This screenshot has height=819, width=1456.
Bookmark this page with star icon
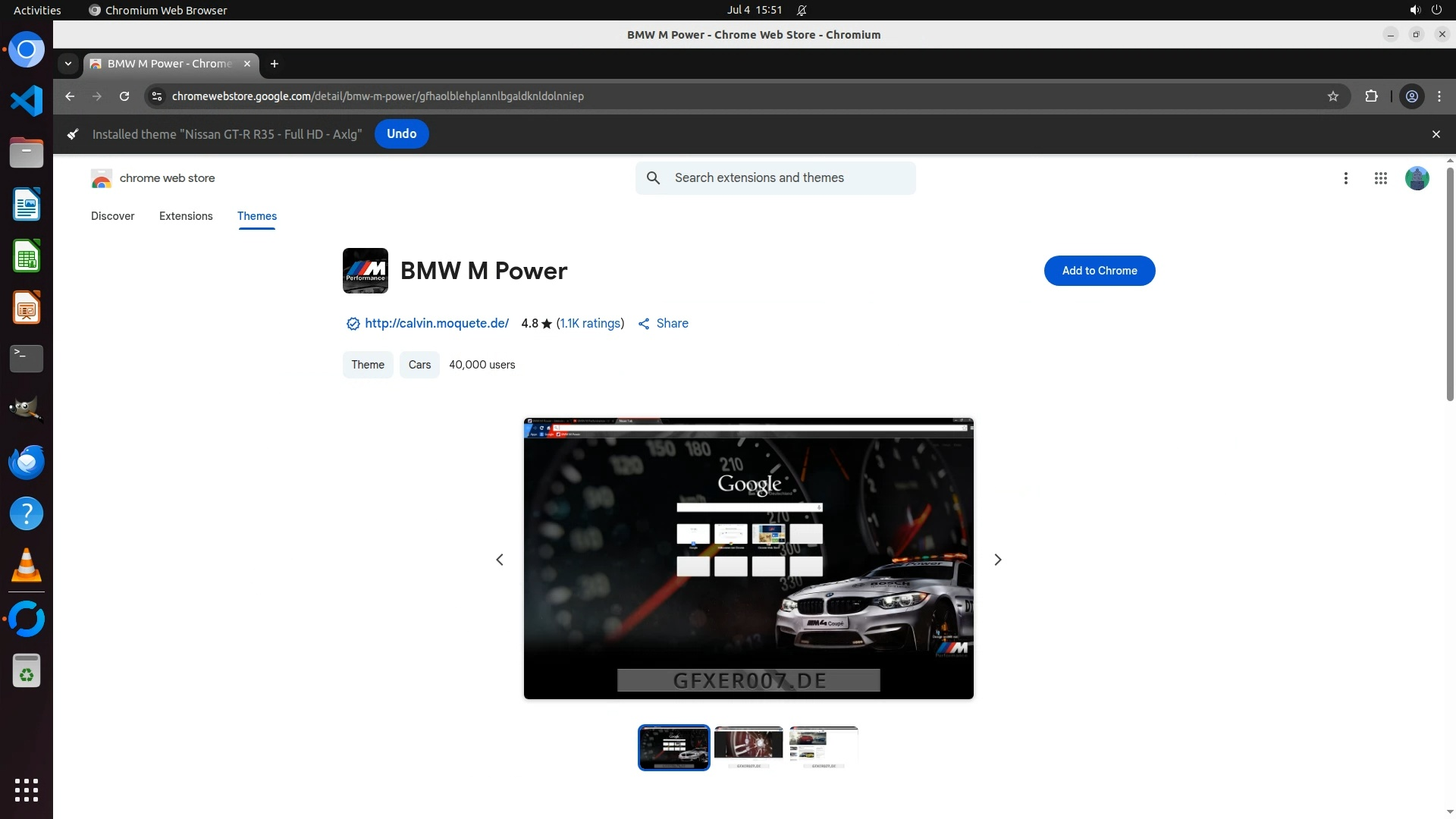point(1333,96)
